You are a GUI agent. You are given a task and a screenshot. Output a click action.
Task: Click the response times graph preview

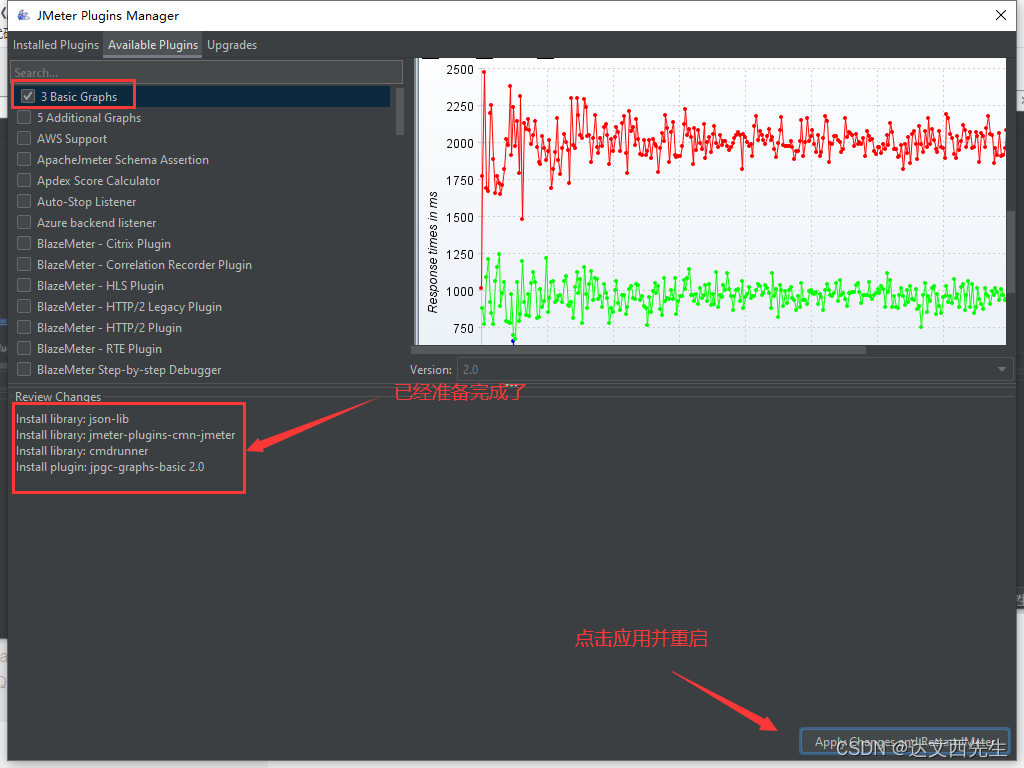712,201
